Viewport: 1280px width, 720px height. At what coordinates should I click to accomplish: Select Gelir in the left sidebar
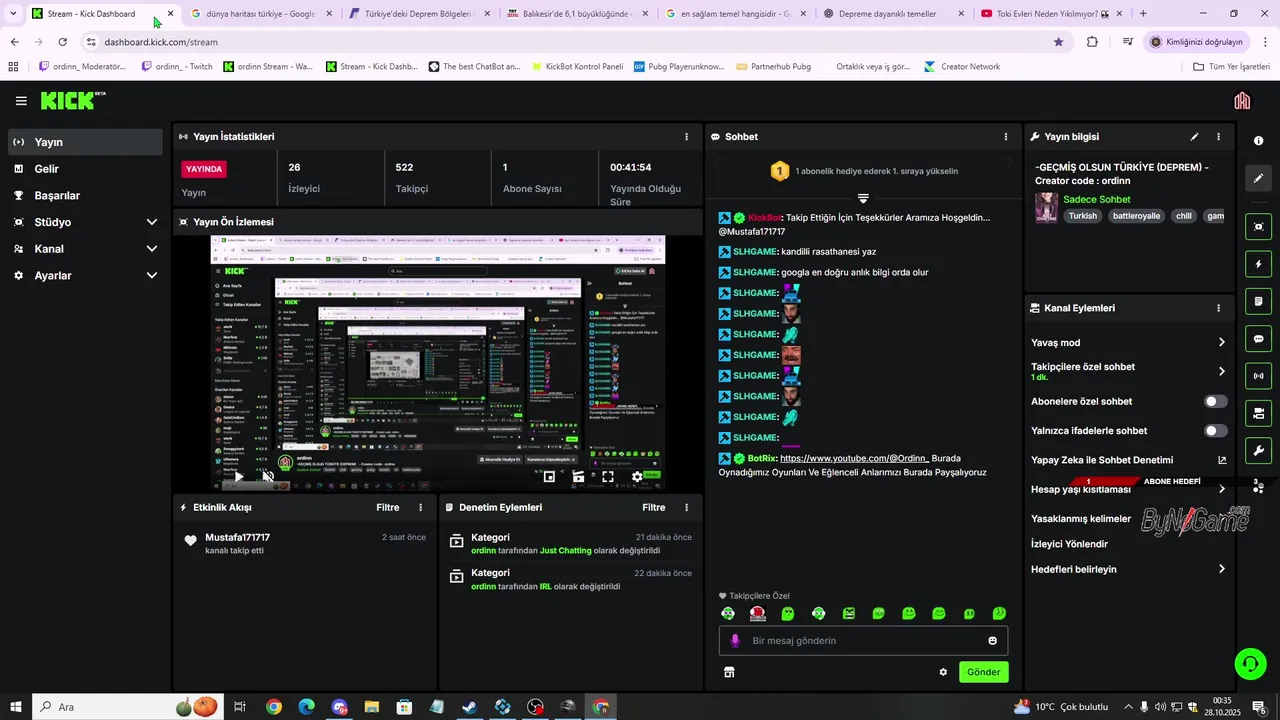click(x=86, y=169)
